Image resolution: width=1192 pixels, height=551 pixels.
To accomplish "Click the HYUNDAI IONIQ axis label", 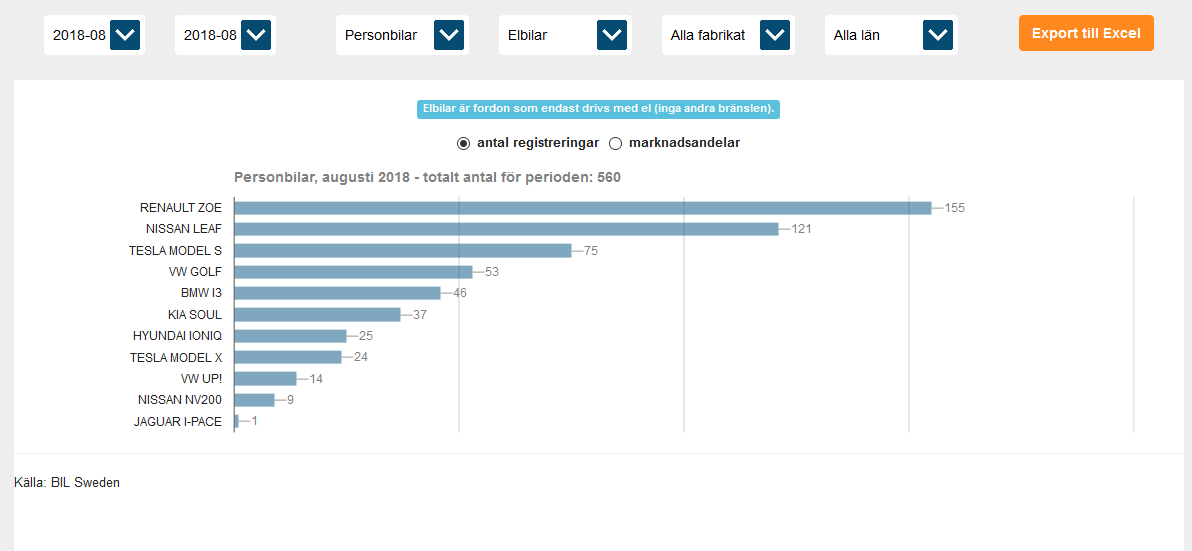I will tap(178, 335).
